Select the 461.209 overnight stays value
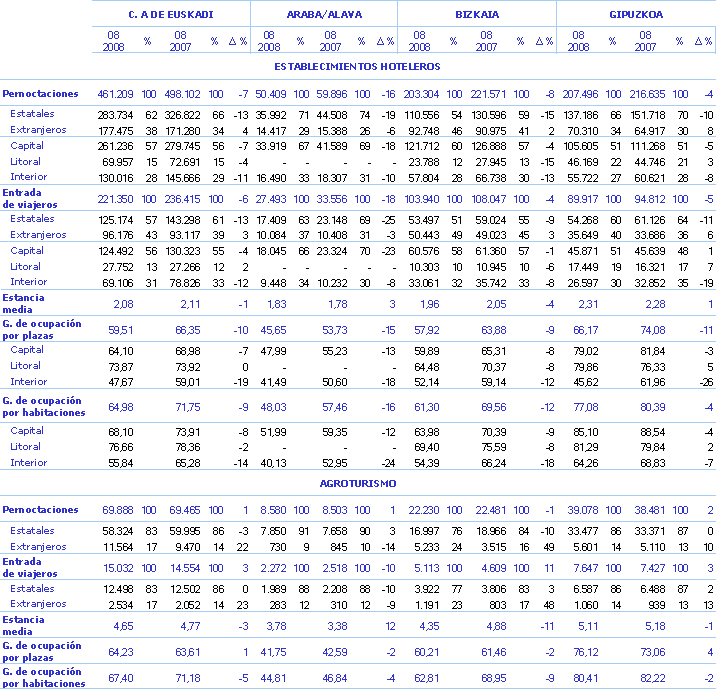This screenshot has height=691, width=718. tap(115, 94)
